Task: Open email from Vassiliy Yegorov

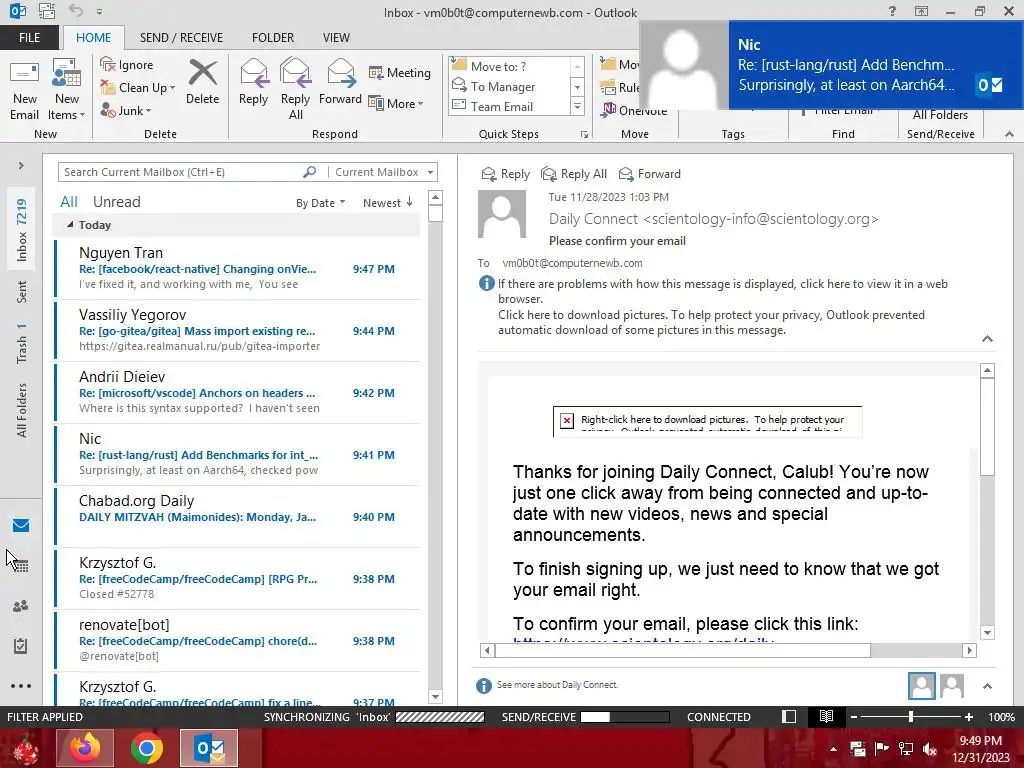Action: pos(238,330)
